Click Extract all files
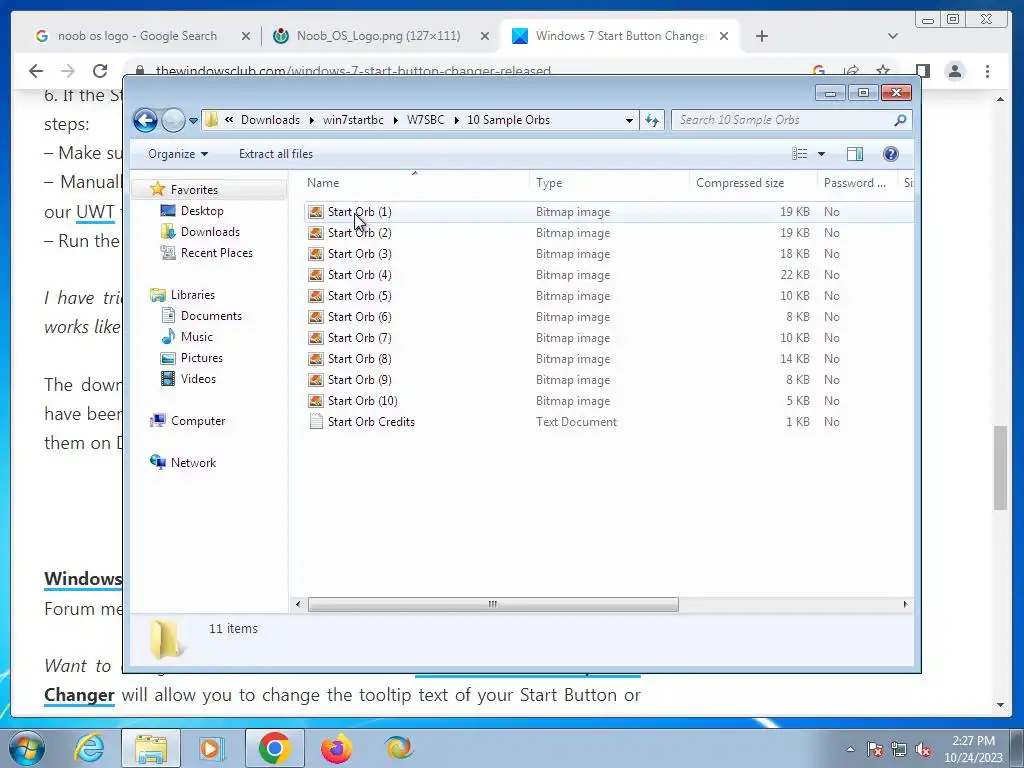 (276, 154)
